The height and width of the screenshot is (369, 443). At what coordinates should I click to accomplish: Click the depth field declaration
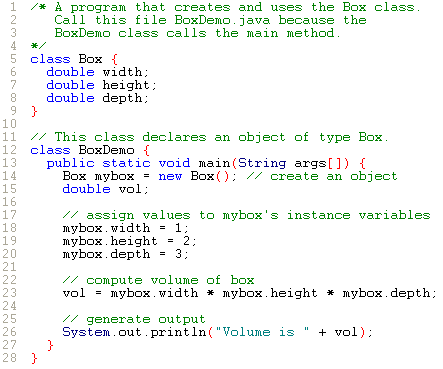pos(97,98)
